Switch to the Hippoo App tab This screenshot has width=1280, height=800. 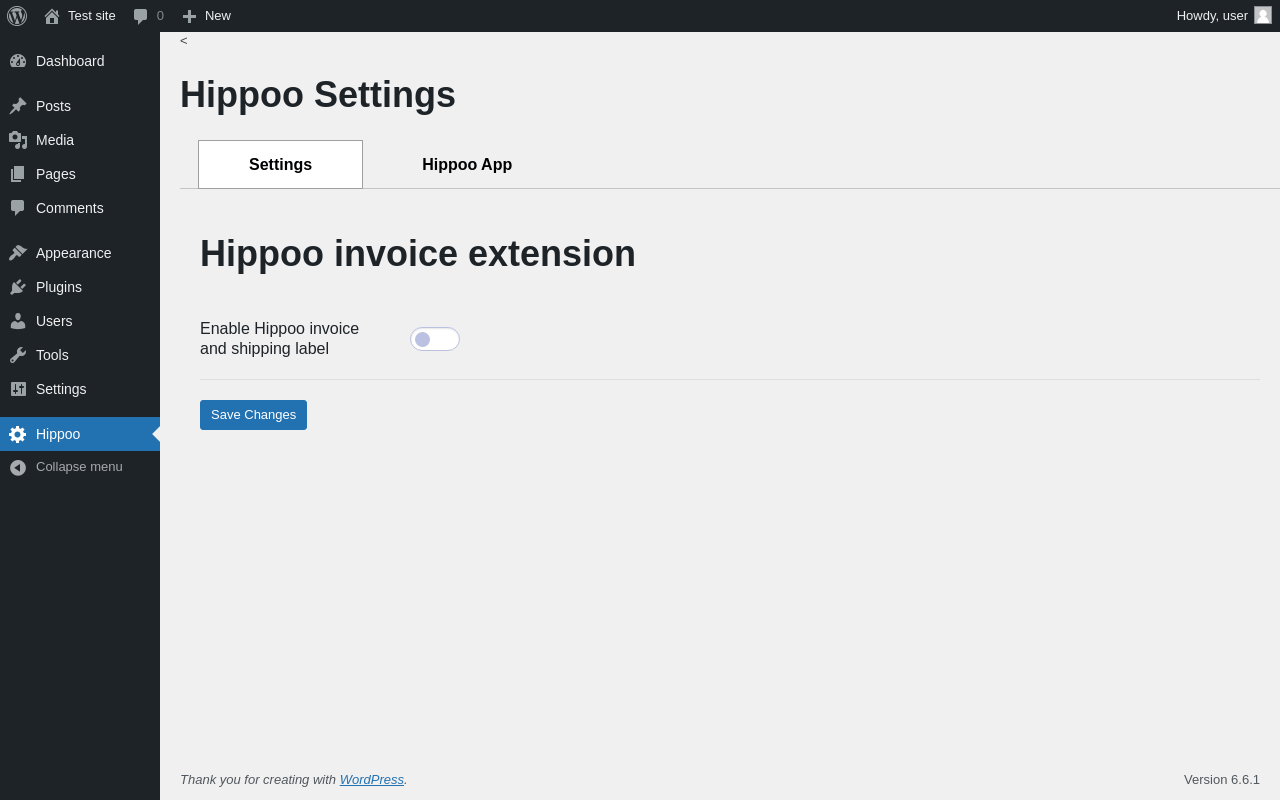tap(467, 165)
